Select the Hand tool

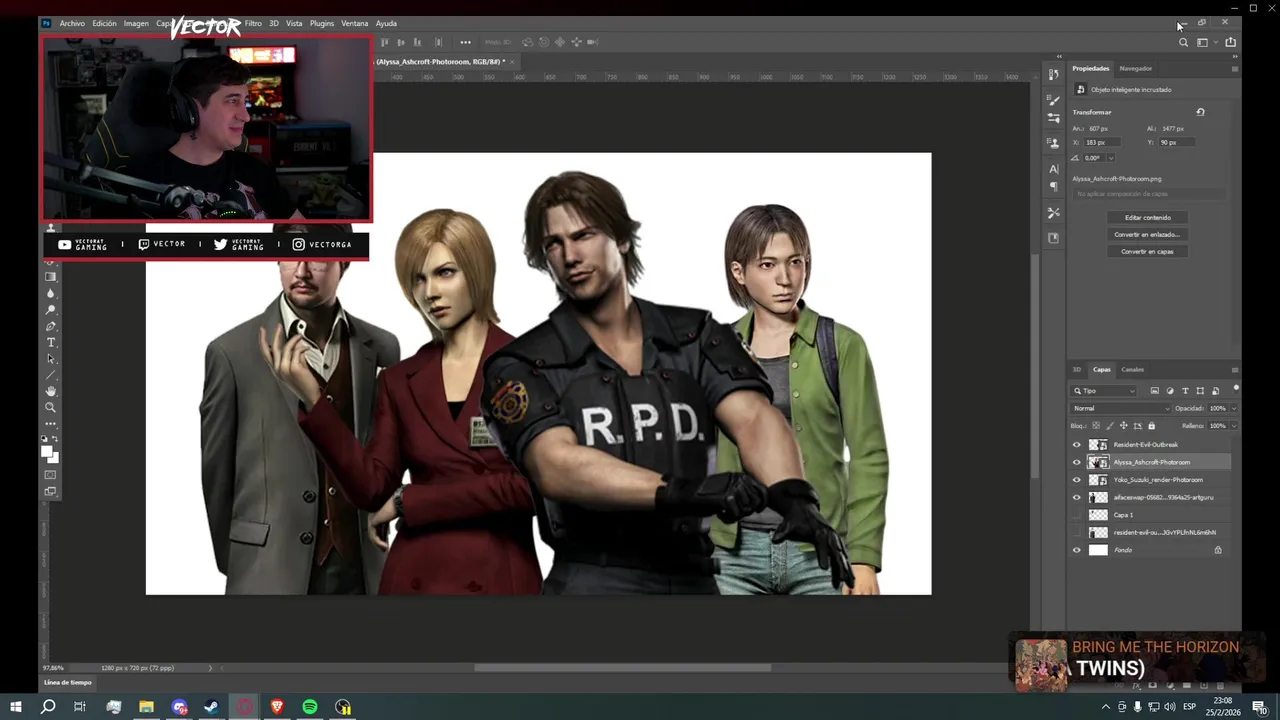tap(51, 391)
